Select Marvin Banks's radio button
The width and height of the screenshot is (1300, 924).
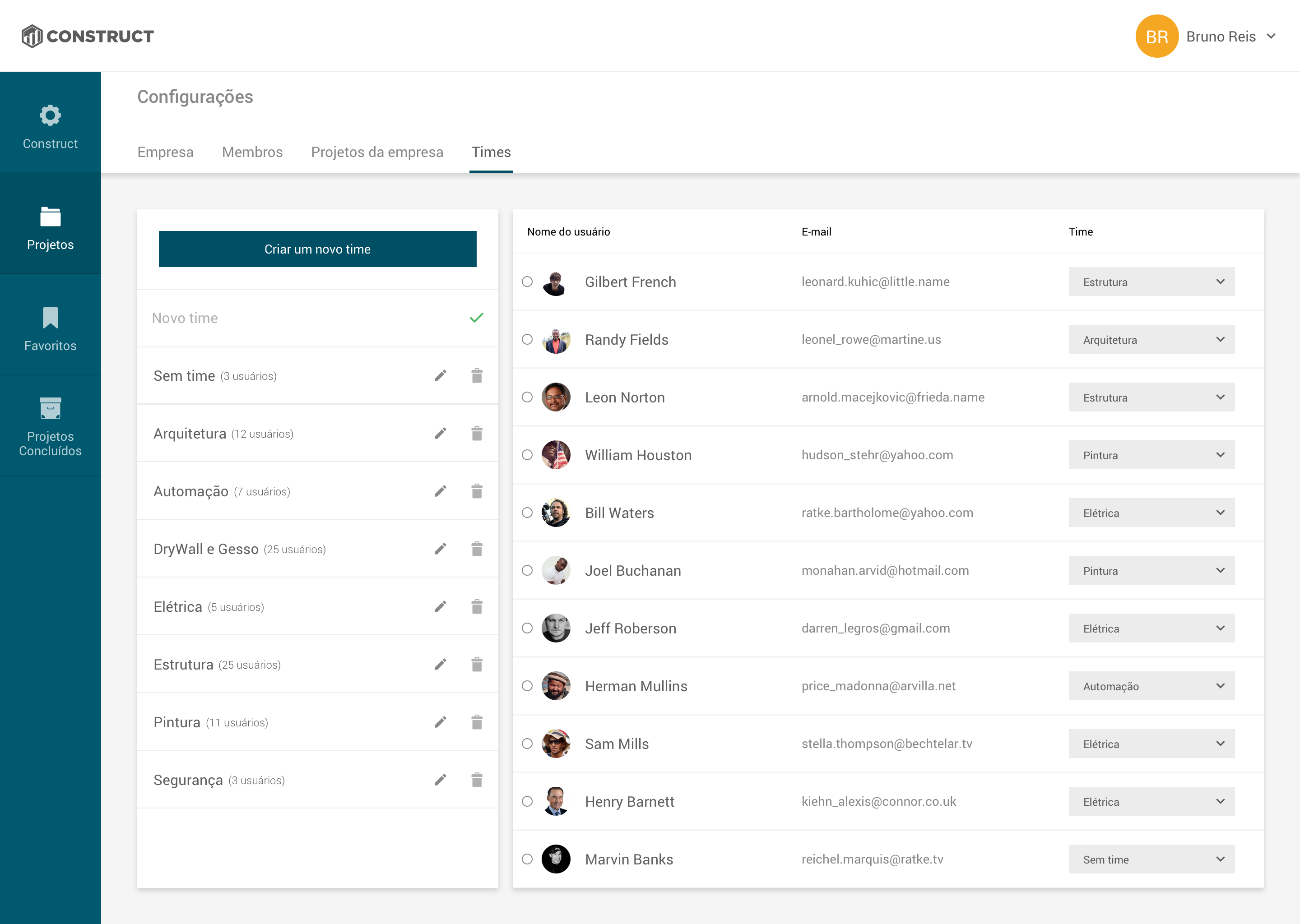coord(527,859)
